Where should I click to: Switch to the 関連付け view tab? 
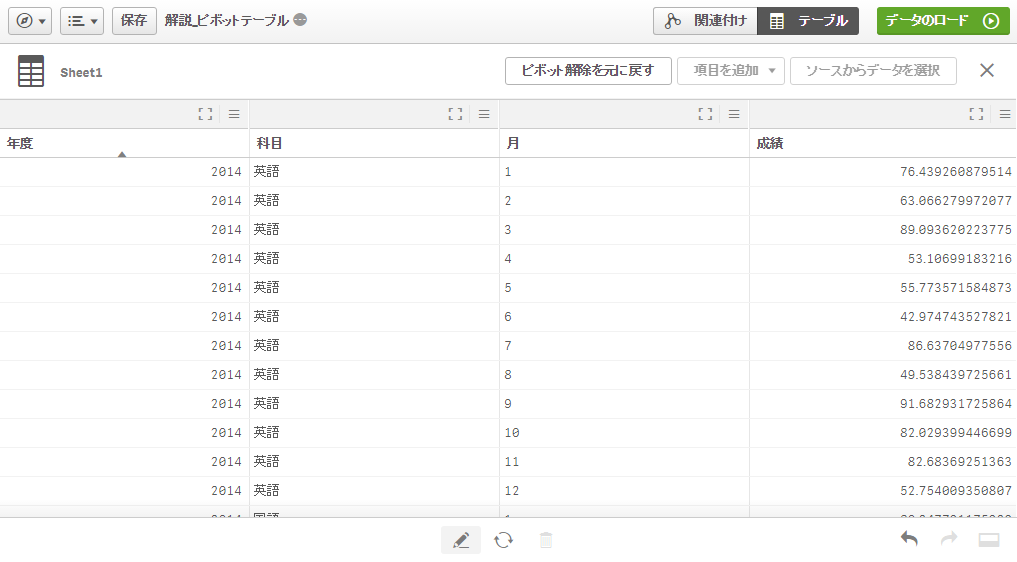706,21
